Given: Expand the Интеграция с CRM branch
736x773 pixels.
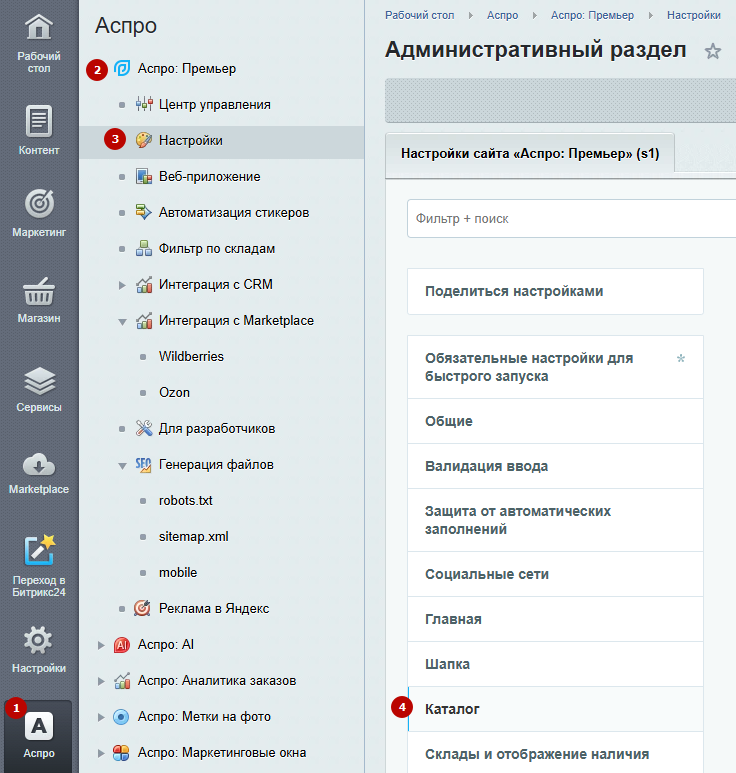Looking at the screenshot, I should [122, 285].
